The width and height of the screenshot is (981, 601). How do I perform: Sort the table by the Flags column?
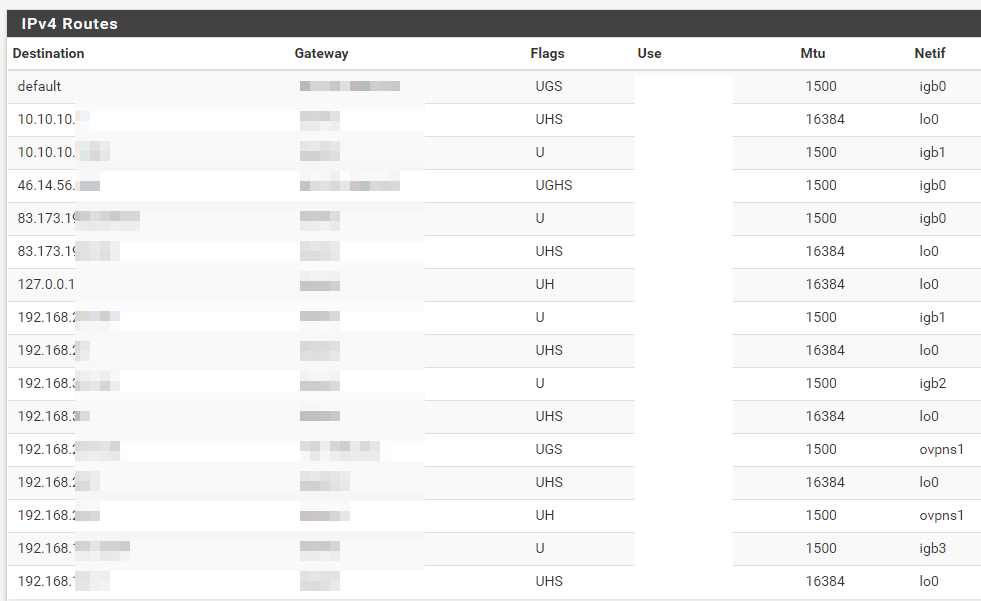[546, 53]
